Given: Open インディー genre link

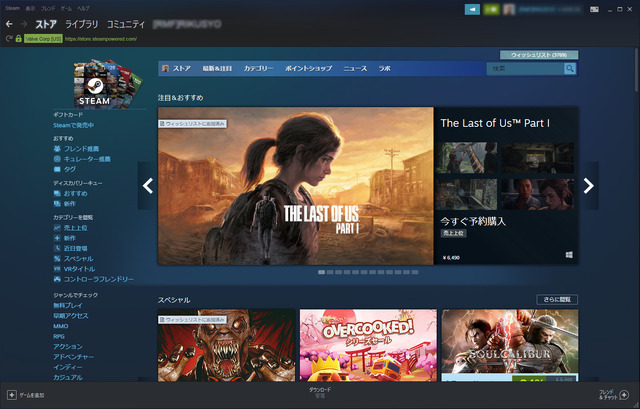Looking at the screenshot, I should 68,367.
